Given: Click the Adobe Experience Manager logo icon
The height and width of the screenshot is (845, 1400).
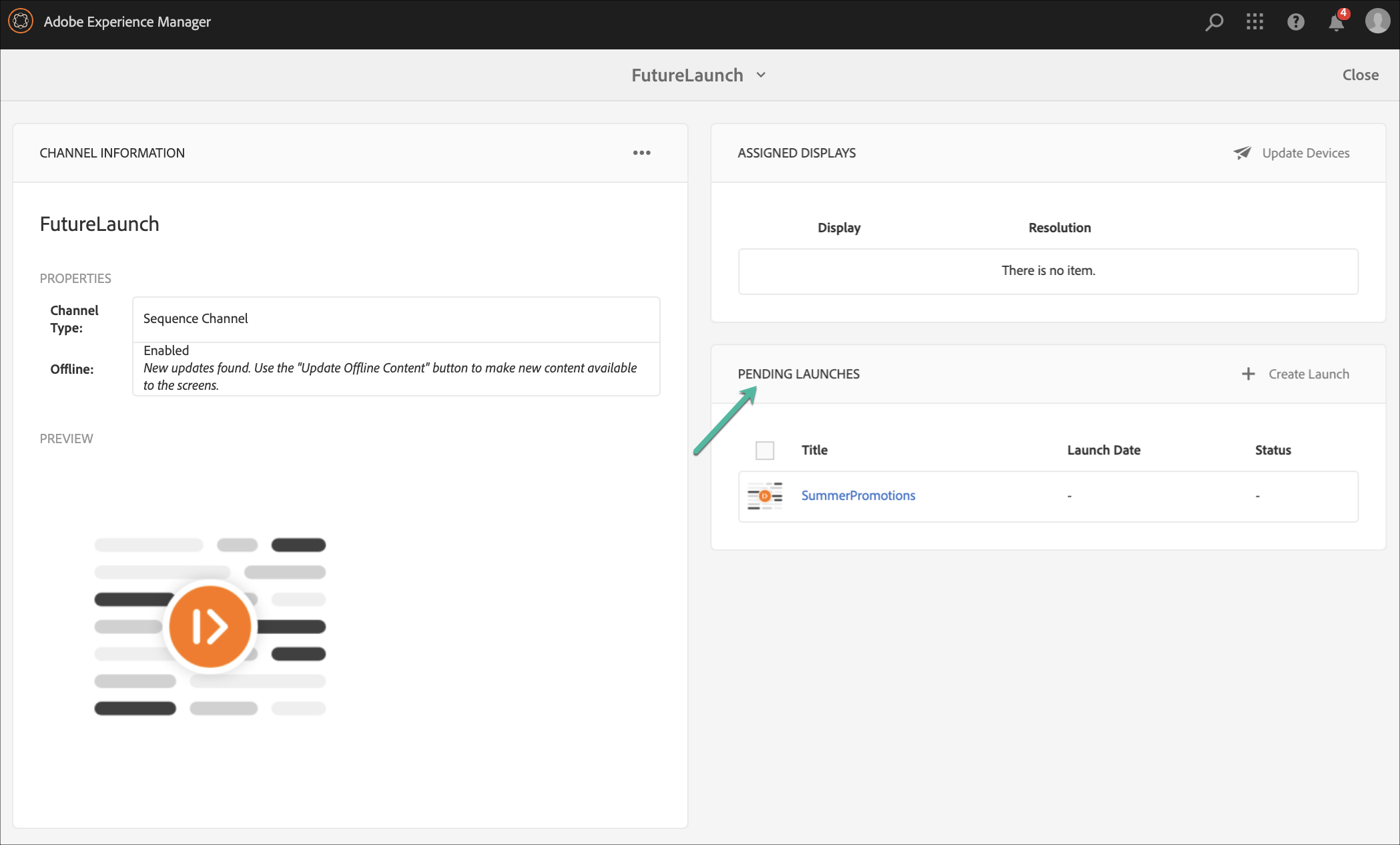Looking at the screenshot, I should click(x=21, y=21).
